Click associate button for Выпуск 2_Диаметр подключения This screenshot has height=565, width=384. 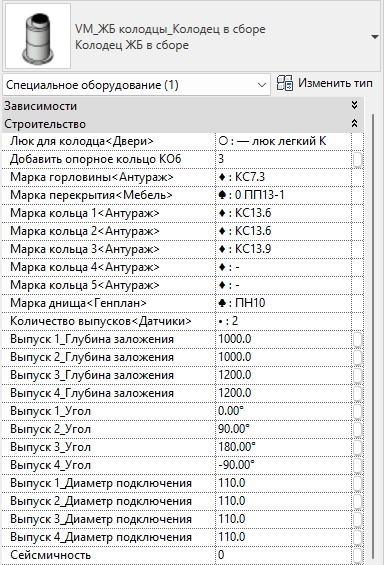coord(357,501)
